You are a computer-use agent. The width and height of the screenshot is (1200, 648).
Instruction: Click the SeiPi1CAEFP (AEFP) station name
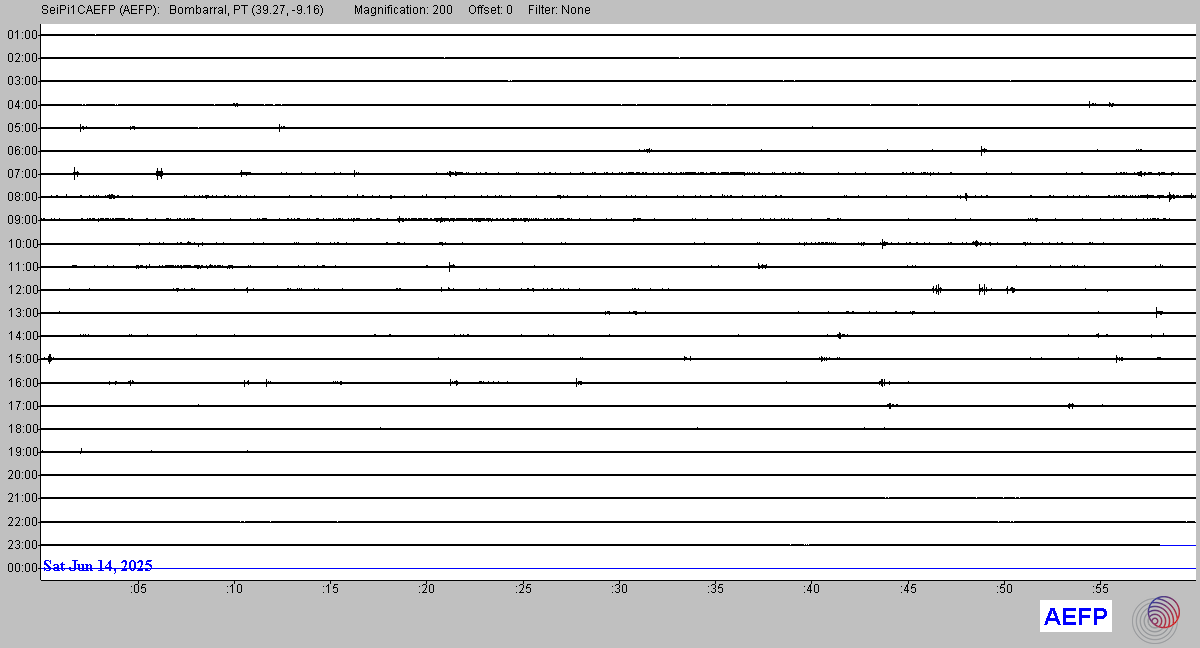tap(100, 10)
